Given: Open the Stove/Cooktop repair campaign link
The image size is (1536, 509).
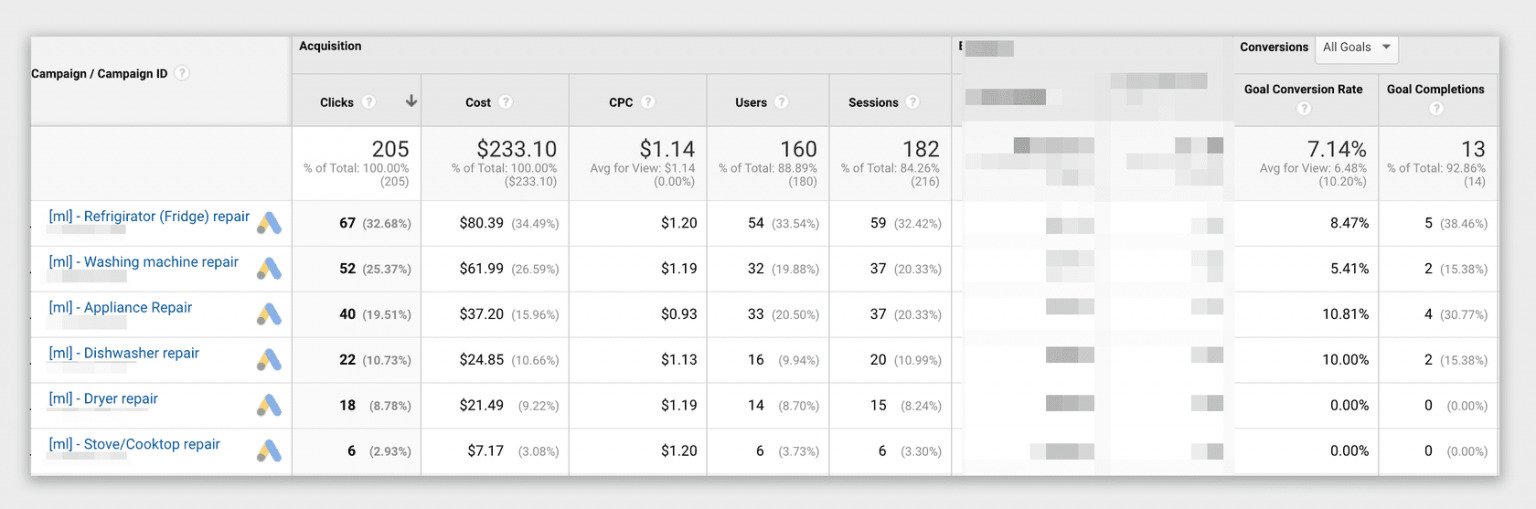Looking at the screenshot, I should [134, 444].
